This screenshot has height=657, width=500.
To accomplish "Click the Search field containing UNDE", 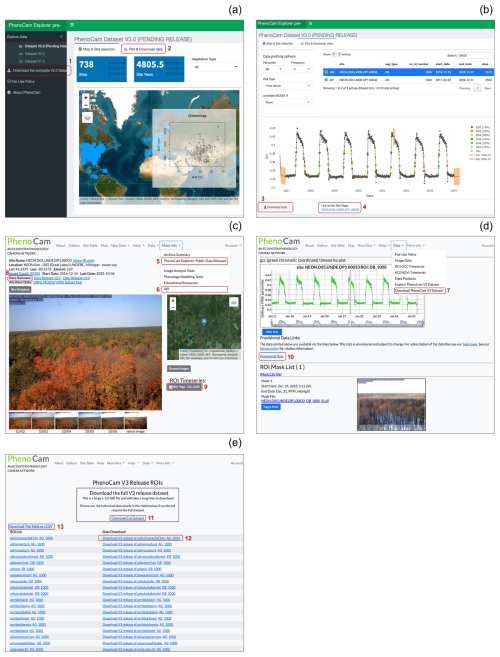I will click(476, 55).
